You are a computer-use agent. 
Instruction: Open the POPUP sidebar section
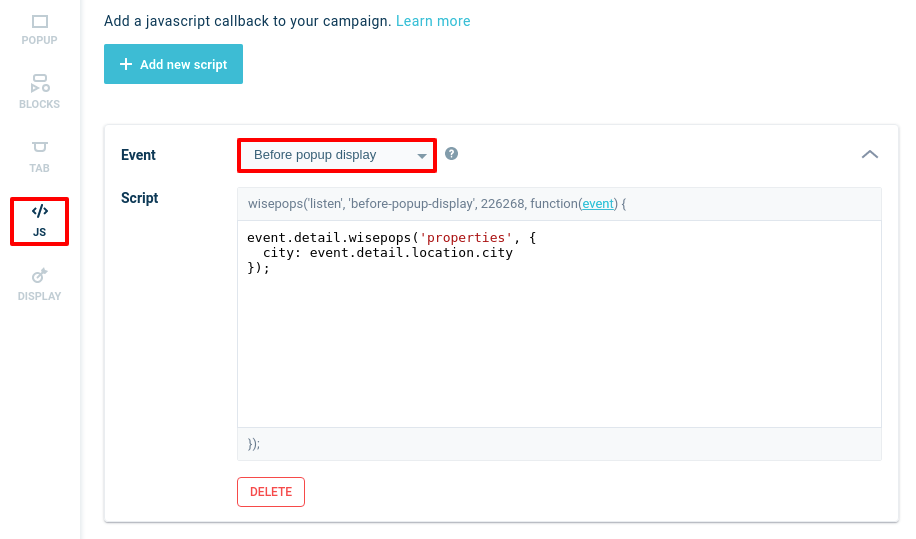tap(39, 30)
